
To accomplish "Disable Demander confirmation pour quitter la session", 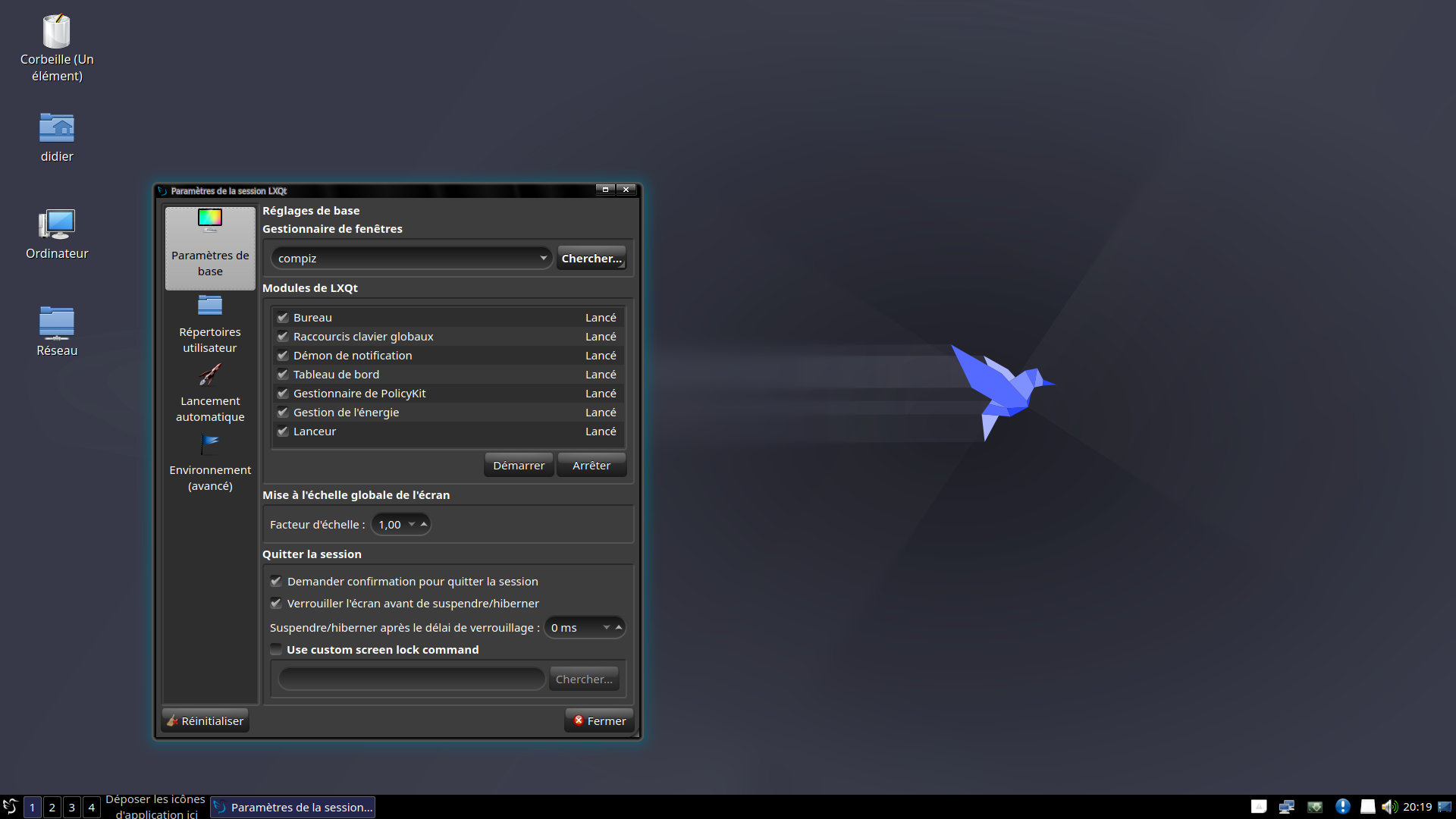I will (x=276, y=581).
